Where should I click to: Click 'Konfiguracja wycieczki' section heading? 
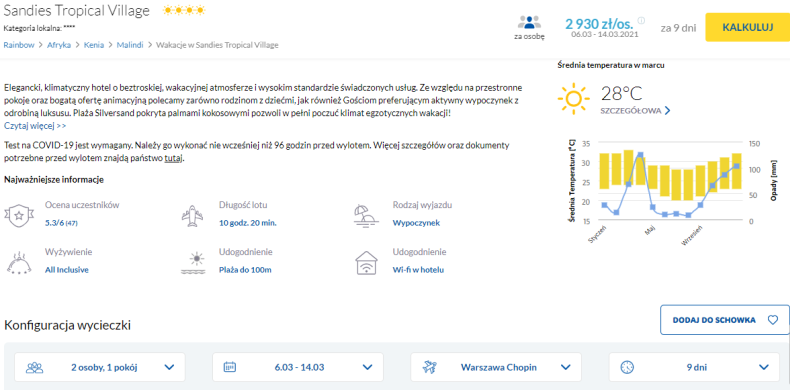68,326
